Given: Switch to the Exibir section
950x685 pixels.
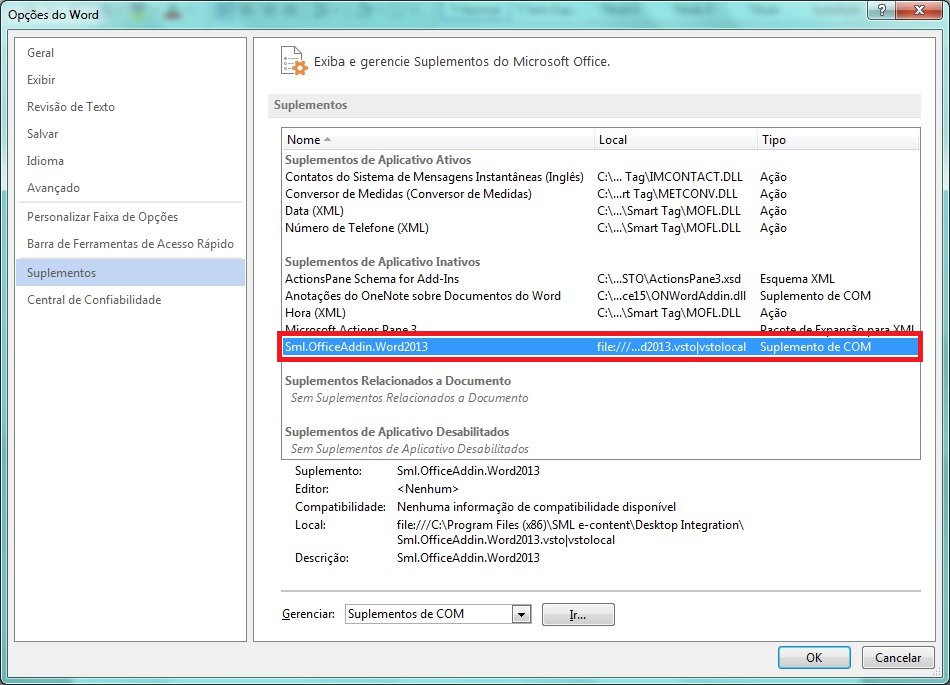Looking at the screenshot, I should [x=41, y=79].
